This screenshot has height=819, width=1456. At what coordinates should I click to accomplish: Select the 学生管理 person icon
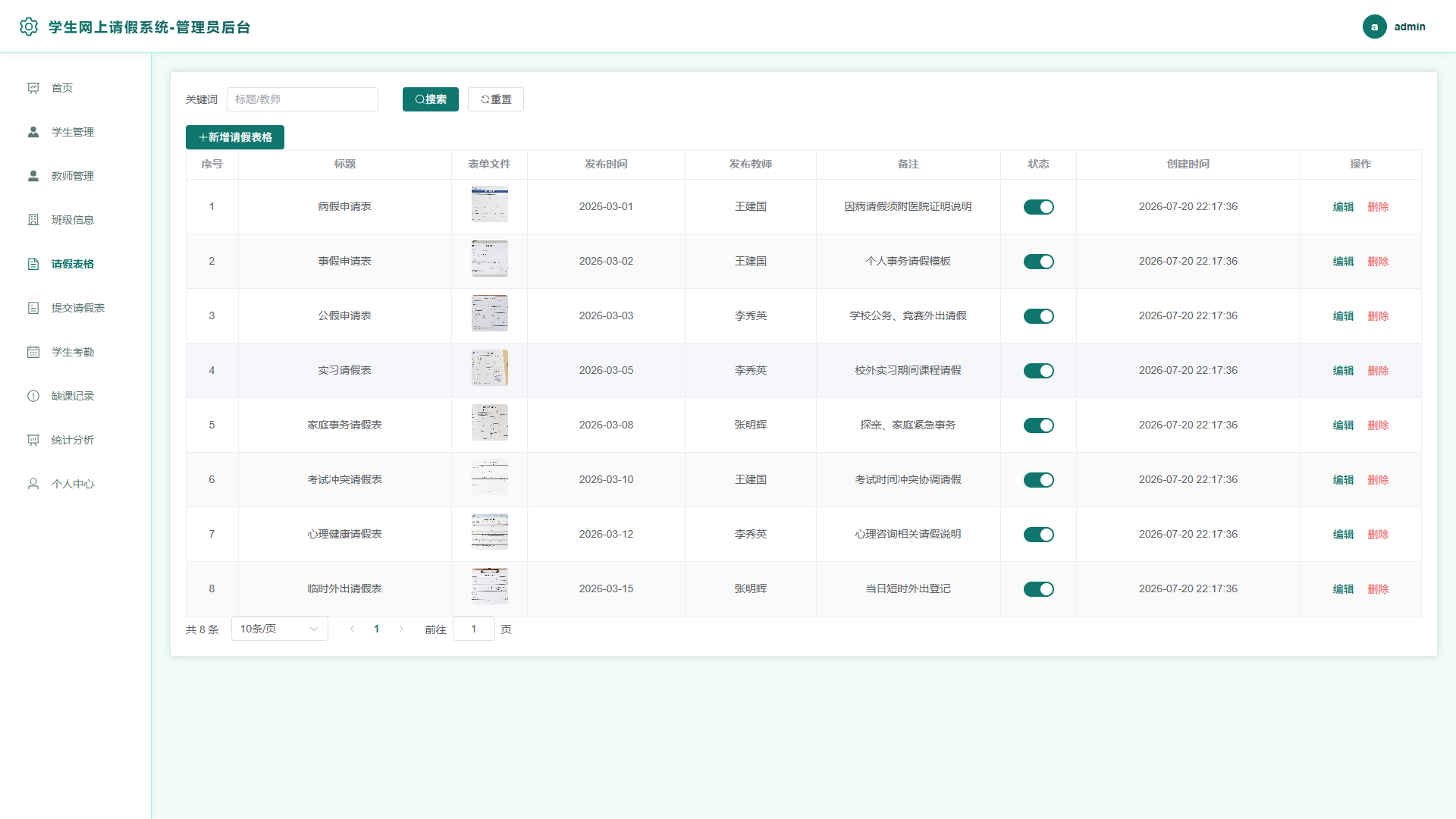(33, 132)
